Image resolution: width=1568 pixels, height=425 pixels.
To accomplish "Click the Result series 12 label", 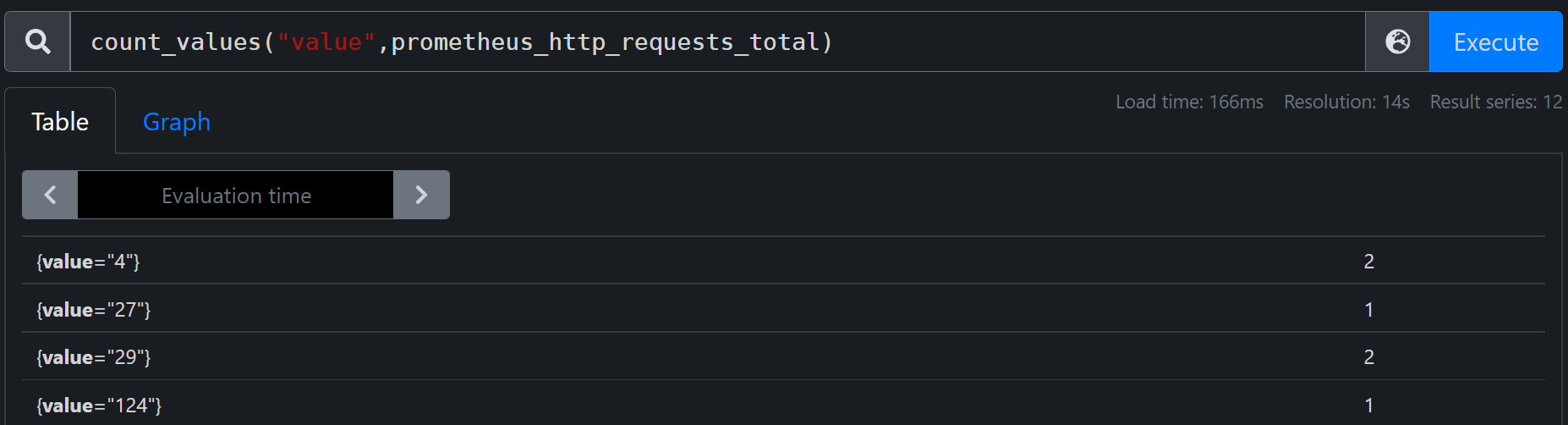I will pyautogui.click(x=1495, y=102).
